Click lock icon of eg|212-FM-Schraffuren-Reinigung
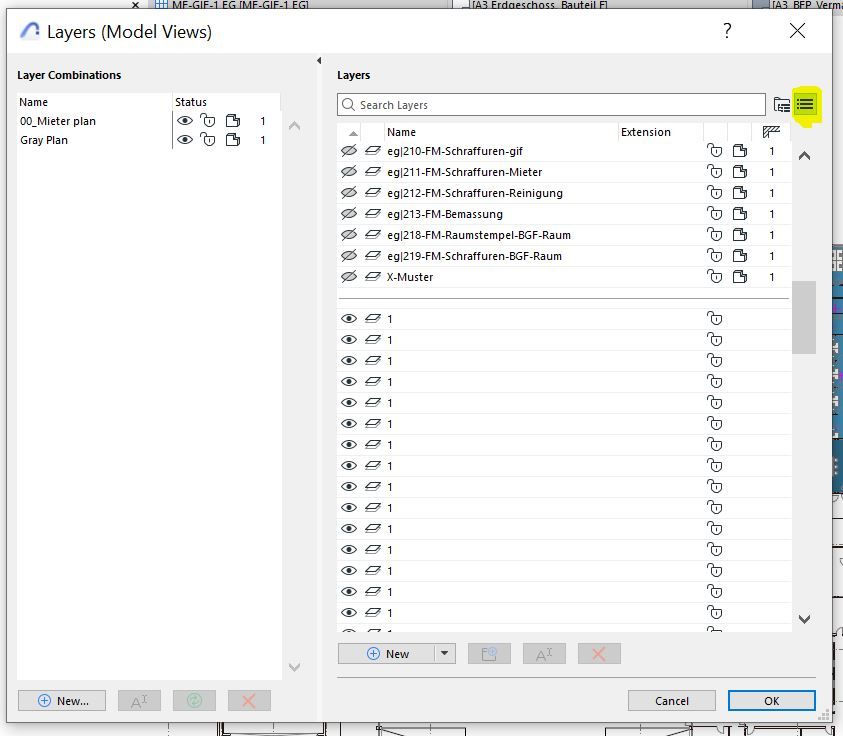 [x=715, y=193]
